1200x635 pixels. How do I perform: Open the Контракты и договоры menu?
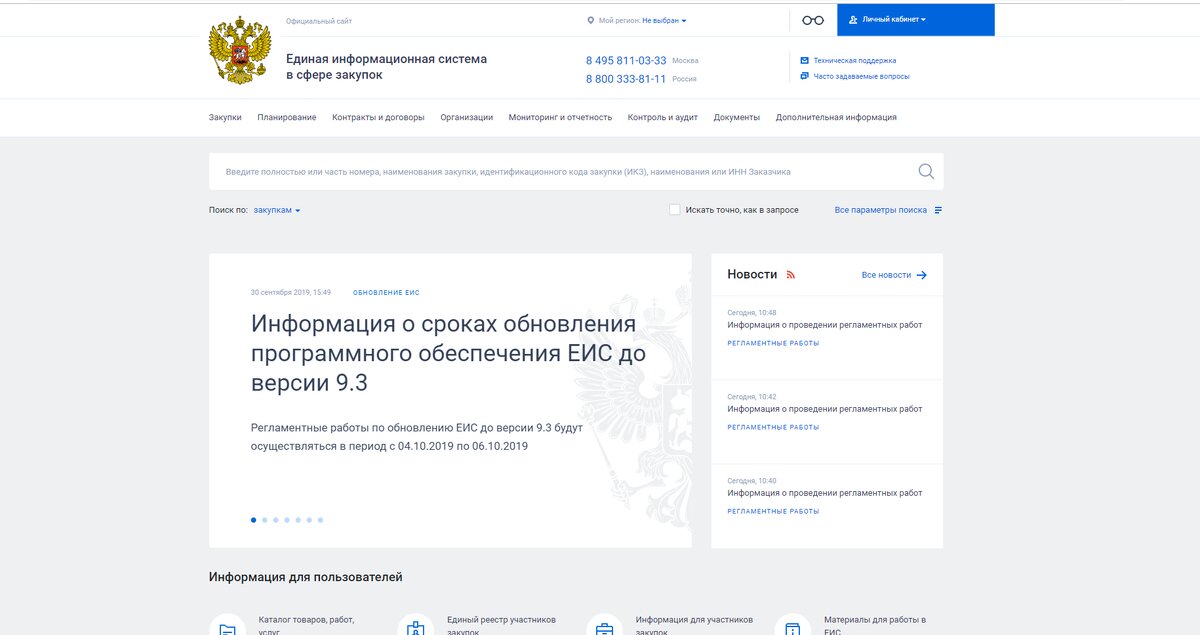point(378,117)
